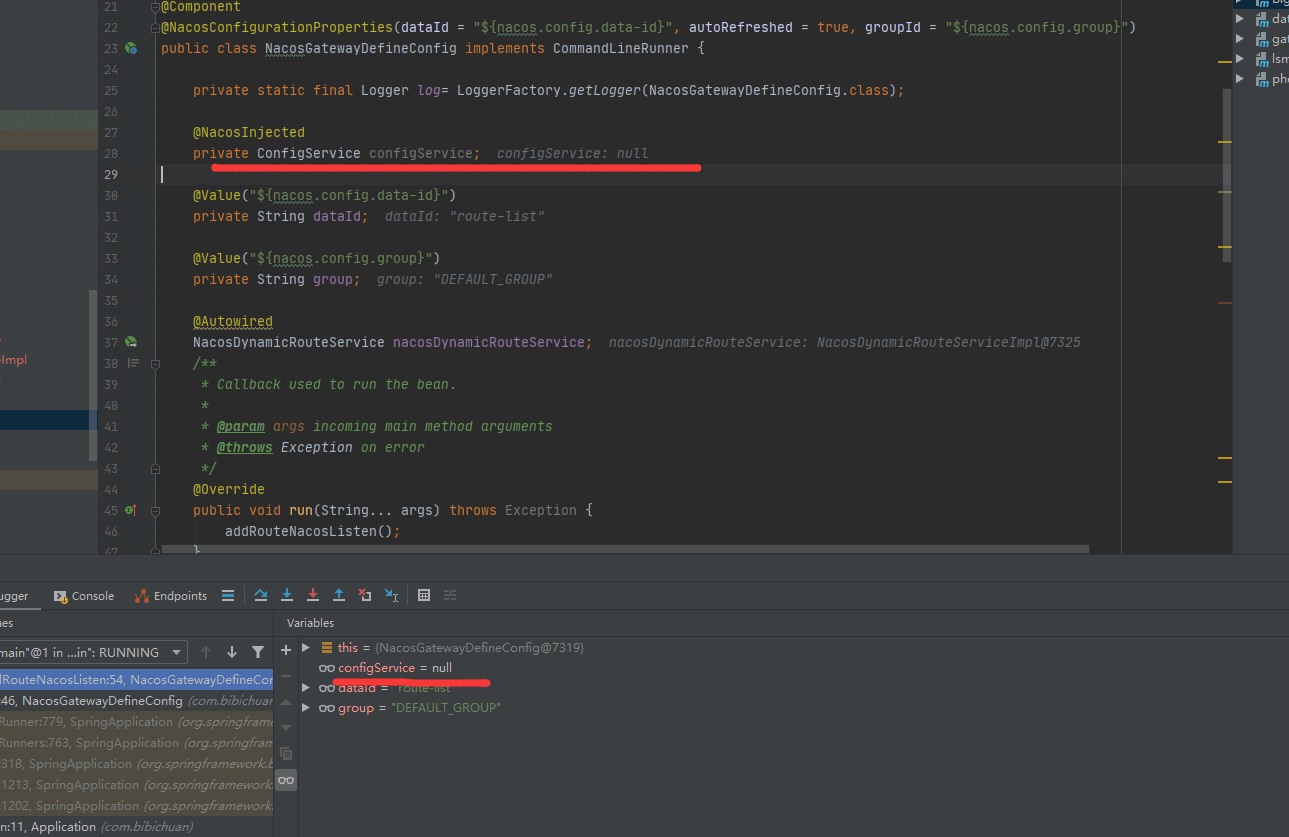Click the Step Out icon
This screenshot has height=837, width=1289.
(339, 595)
